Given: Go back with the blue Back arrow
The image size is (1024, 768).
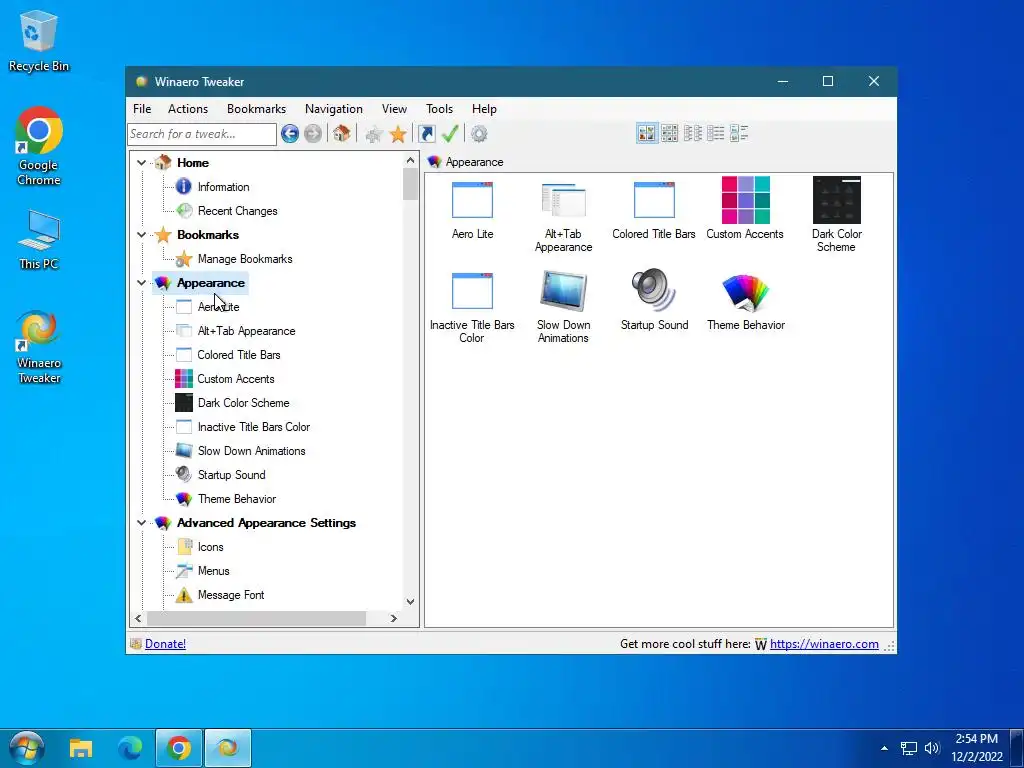Looking at the screenshot, I should point(290,134).
